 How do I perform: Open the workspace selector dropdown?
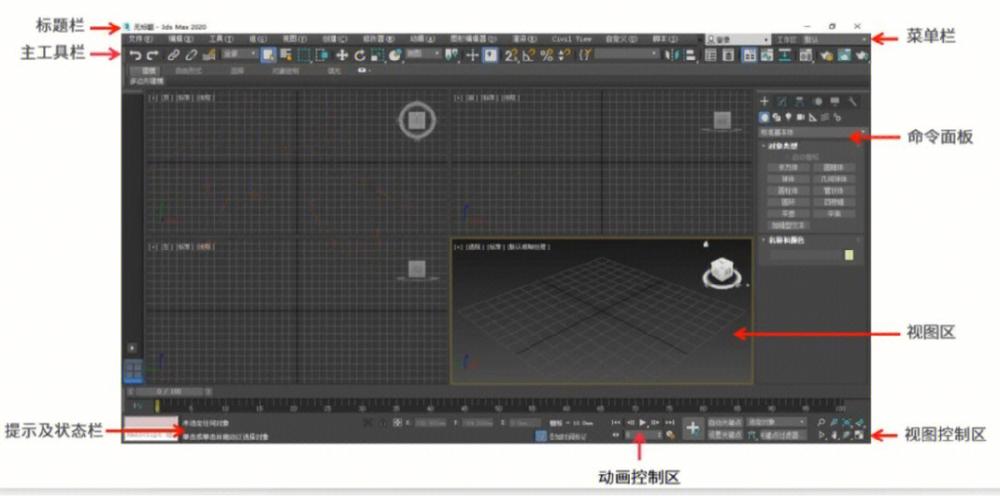834,40
